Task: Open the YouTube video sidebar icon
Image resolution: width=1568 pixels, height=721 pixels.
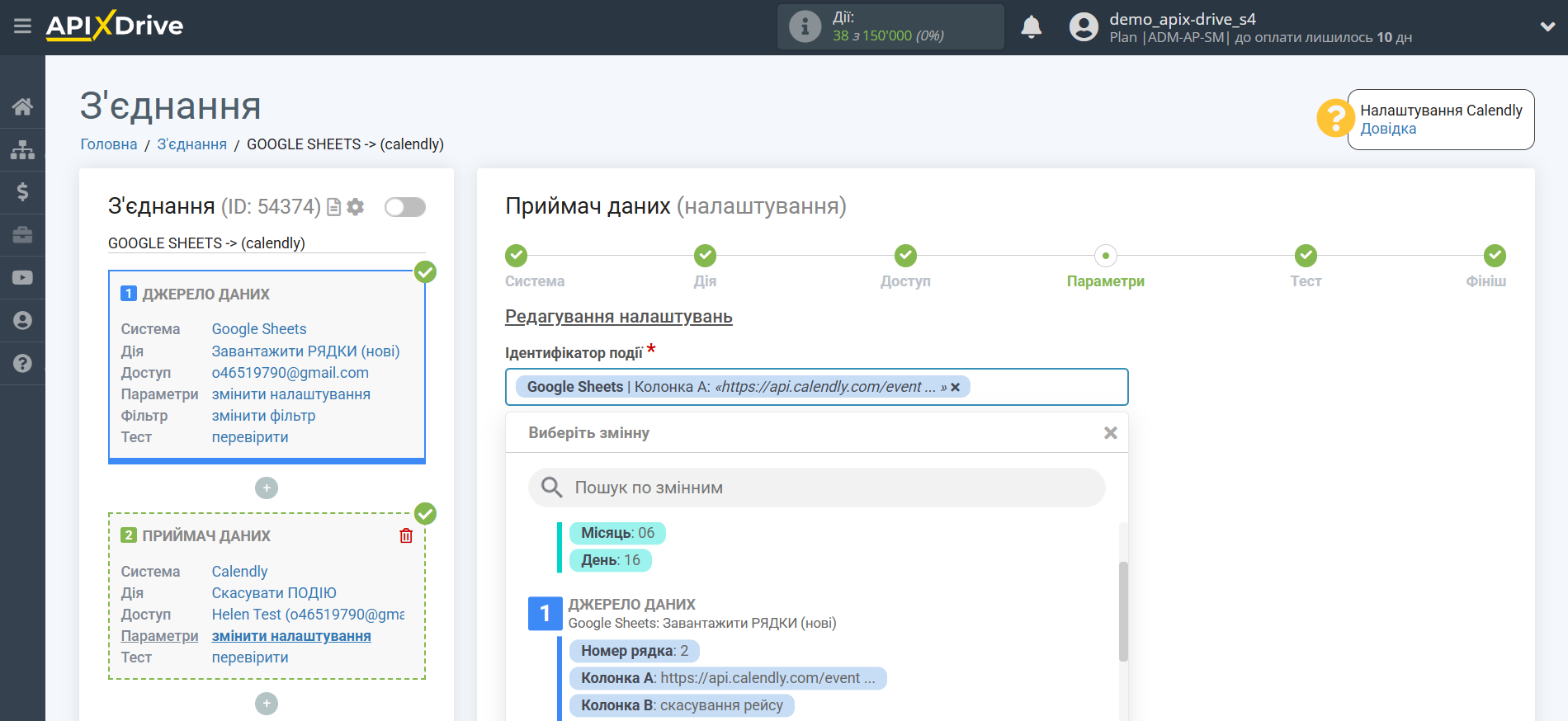Action: point(22,278)
